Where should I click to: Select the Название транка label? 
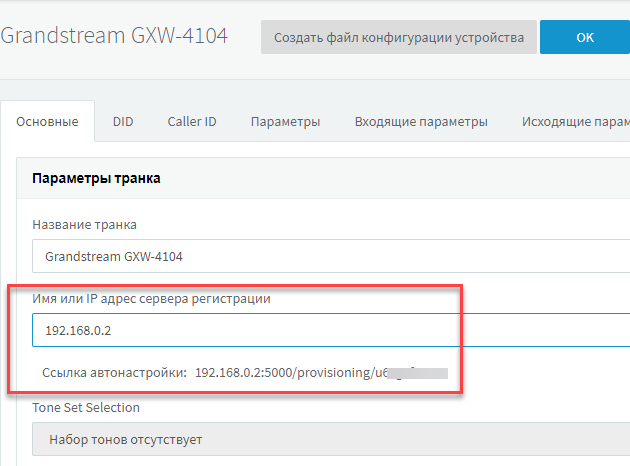84,225
